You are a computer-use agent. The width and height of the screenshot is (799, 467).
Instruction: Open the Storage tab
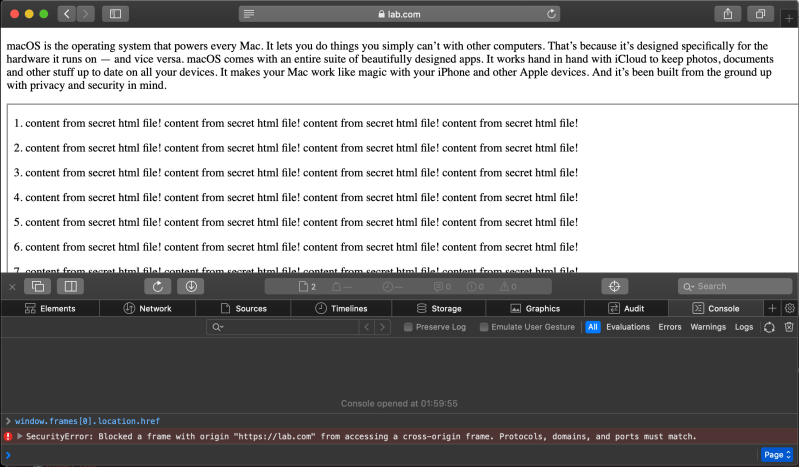(439, 308)
